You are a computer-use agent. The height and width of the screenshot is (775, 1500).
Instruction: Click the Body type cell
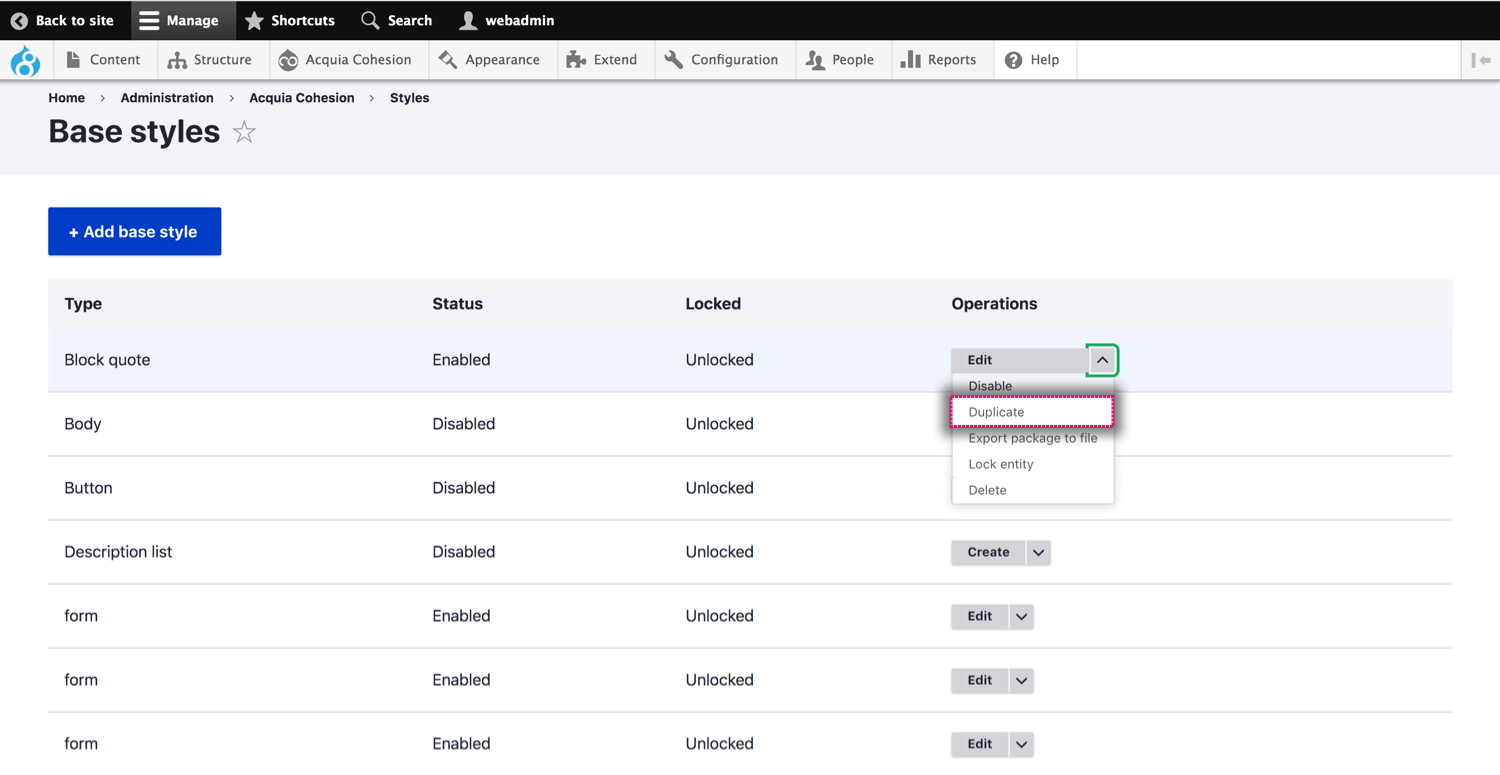[x=83, y=424]
